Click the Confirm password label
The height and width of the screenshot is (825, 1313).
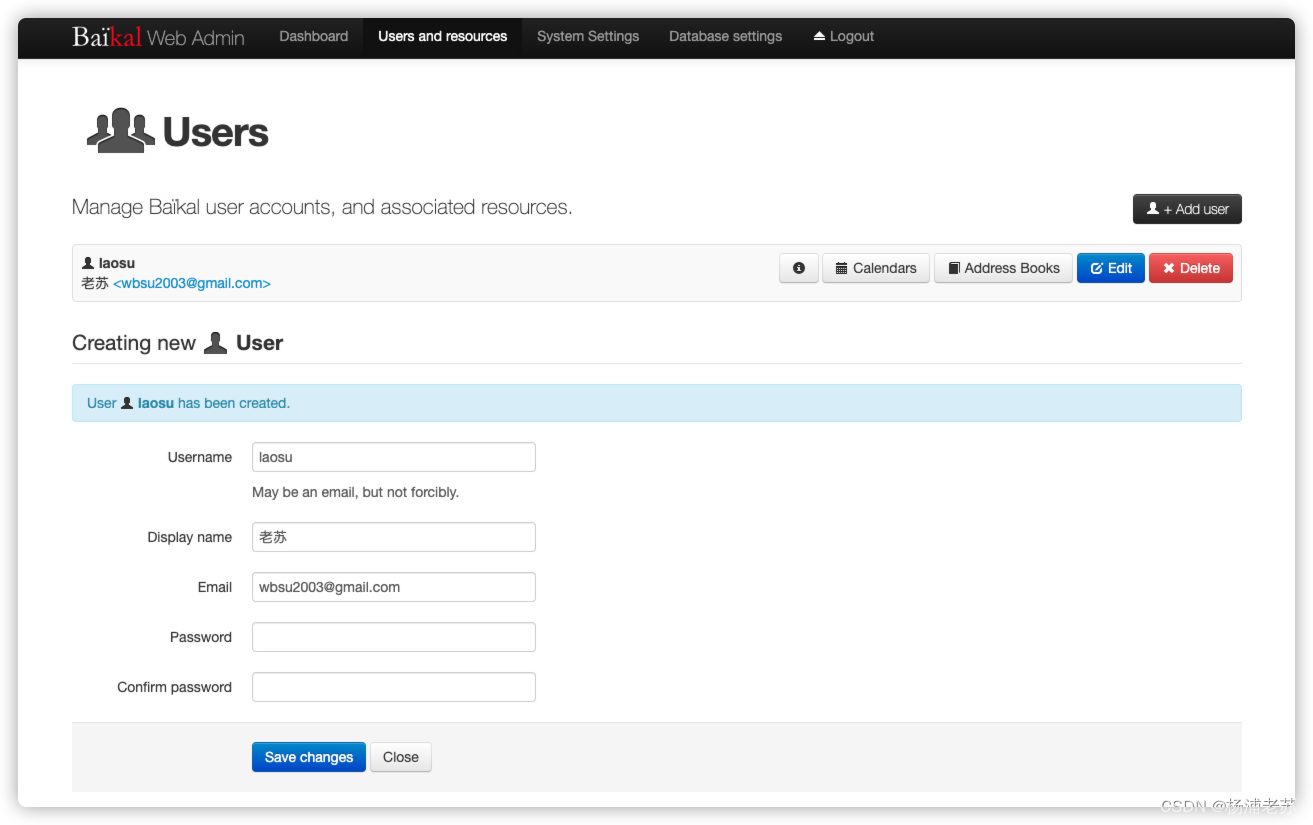point(174,687)
